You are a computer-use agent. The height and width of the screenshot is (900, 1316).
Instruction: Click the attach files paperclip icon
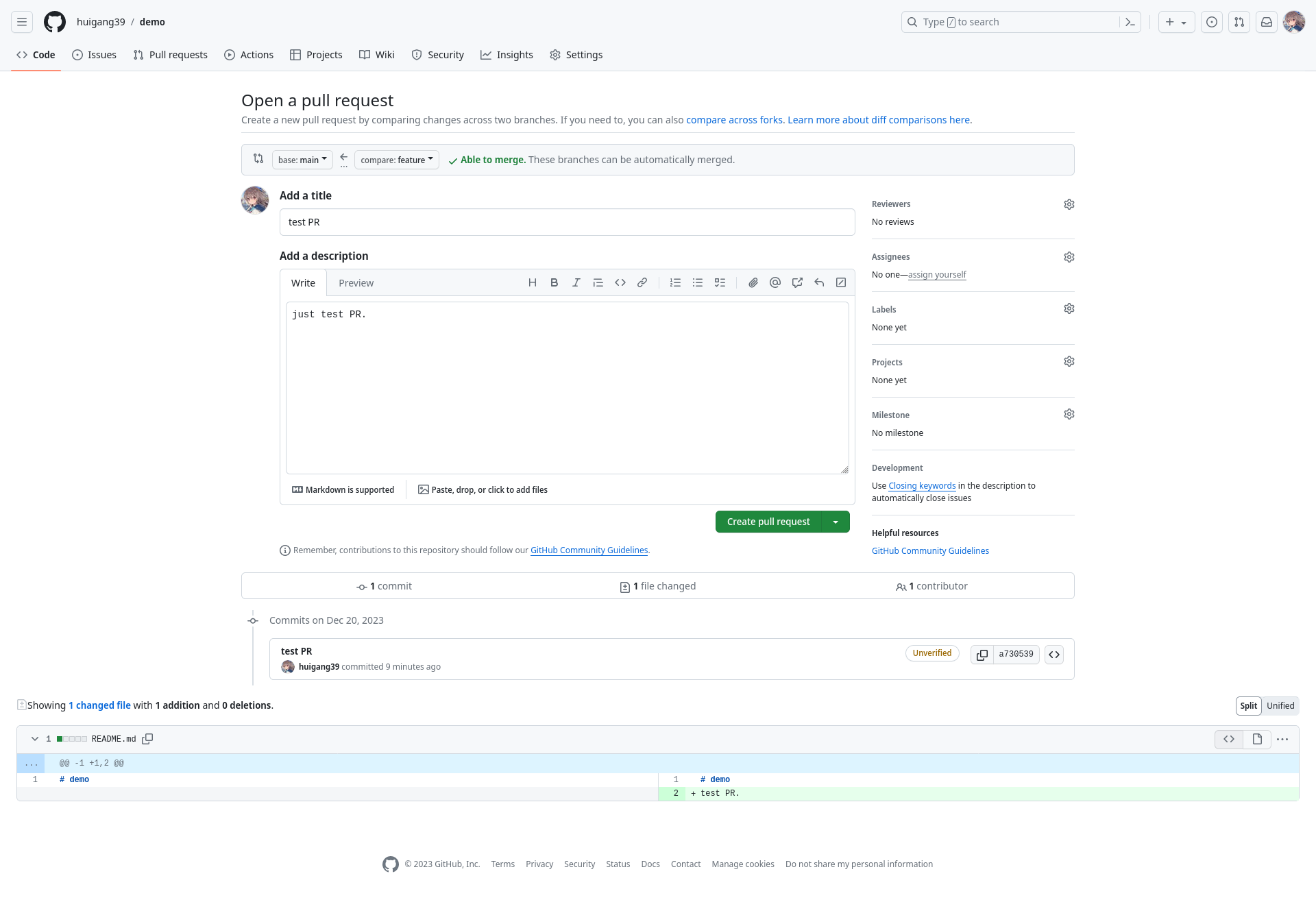[x=753, y=282]
